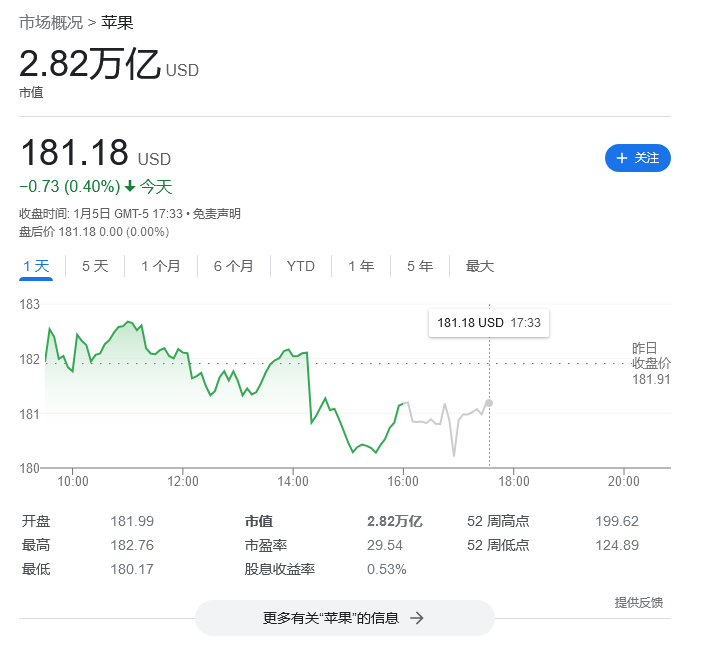706x659 pixels.
Task: Show the 1 年 chart range
Action: coord(361,266)
